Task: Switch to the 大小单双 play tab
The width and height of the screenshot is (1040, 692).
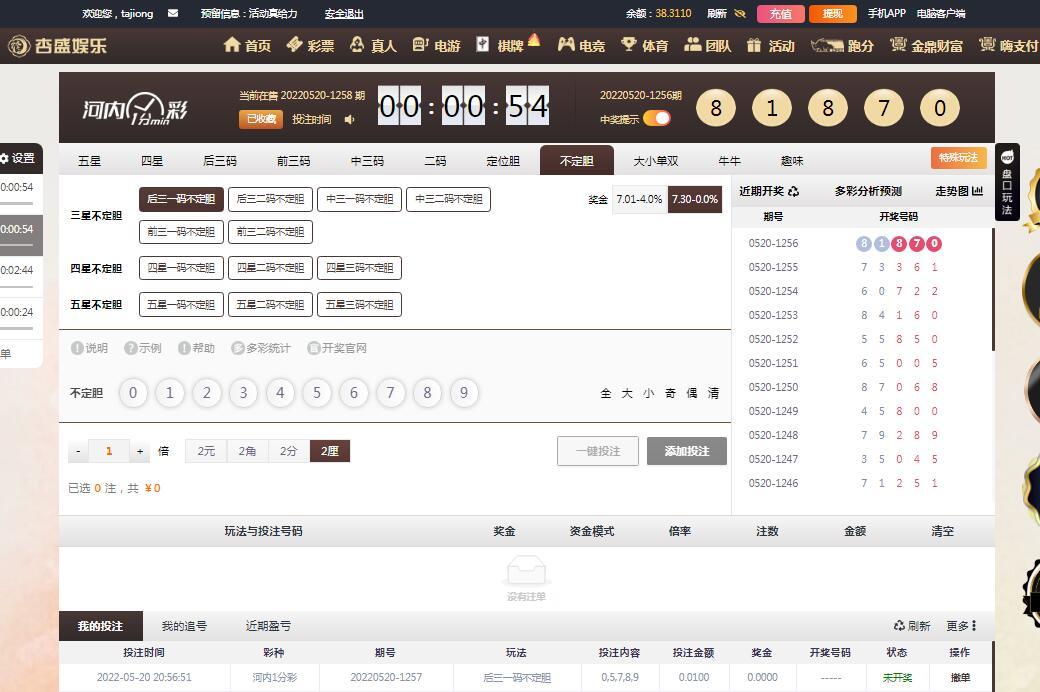Action: [655, 161]
